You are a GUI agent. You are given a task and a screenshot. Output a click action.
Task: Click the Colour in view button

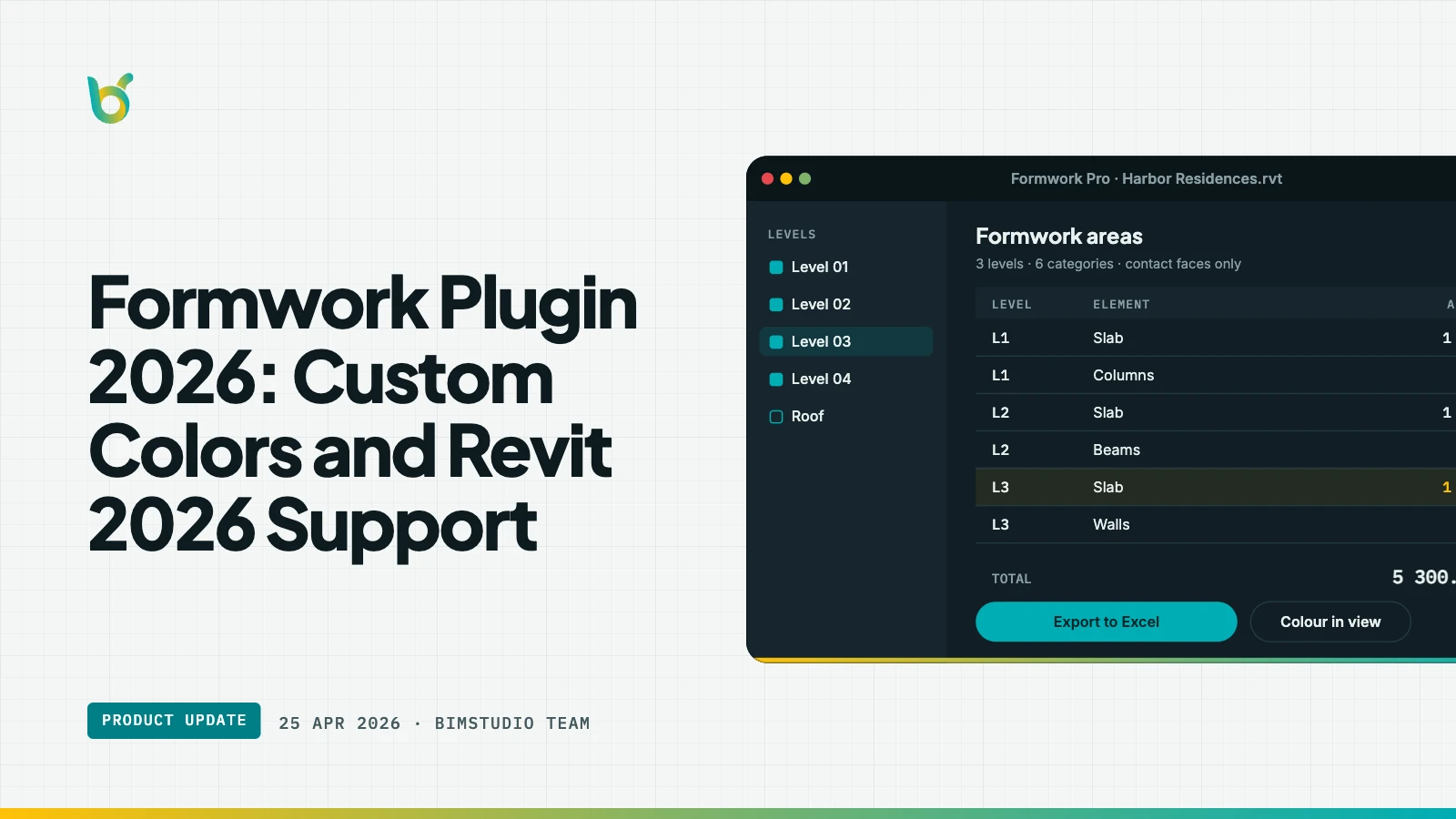tap(1330, 622)
